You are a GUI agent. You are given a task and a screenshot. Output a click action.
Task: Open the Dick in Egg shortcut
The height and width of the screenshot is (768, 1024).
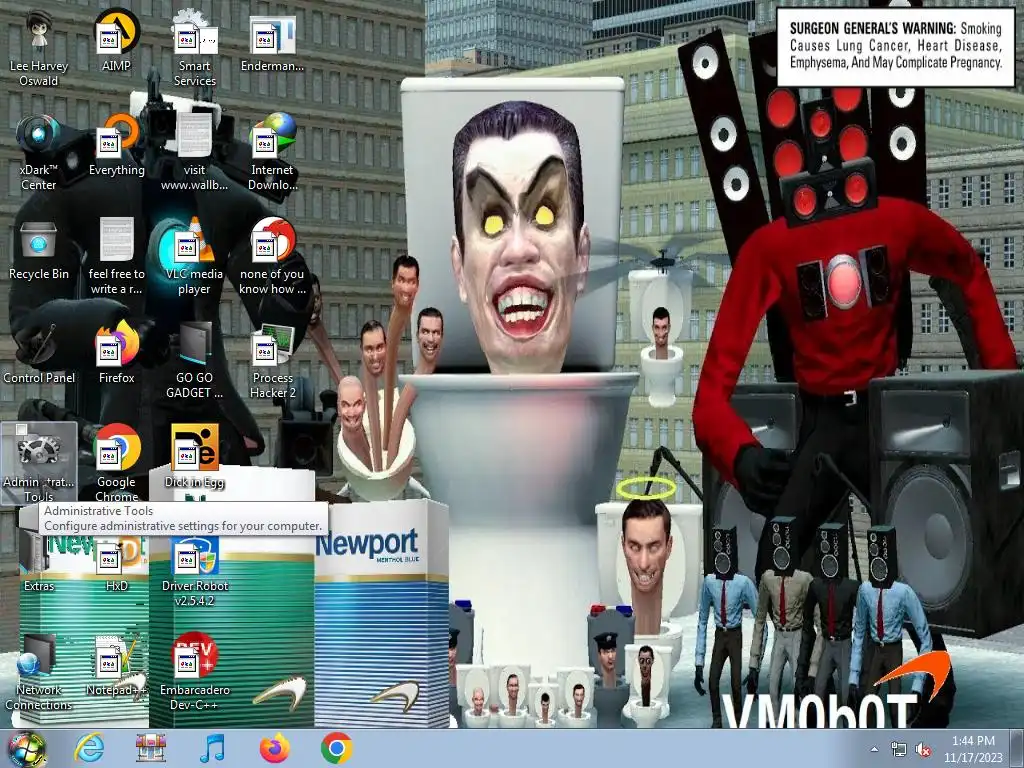[x=195, y=457]
